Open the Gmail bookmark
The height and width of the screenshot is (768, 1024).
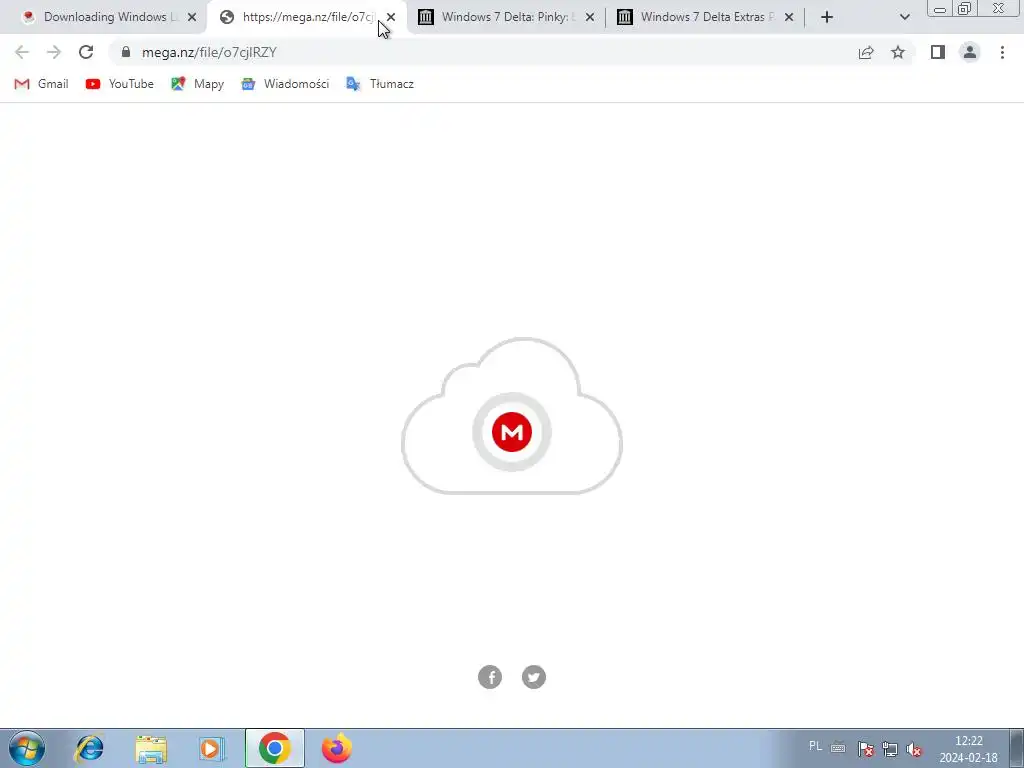[41, 84]
